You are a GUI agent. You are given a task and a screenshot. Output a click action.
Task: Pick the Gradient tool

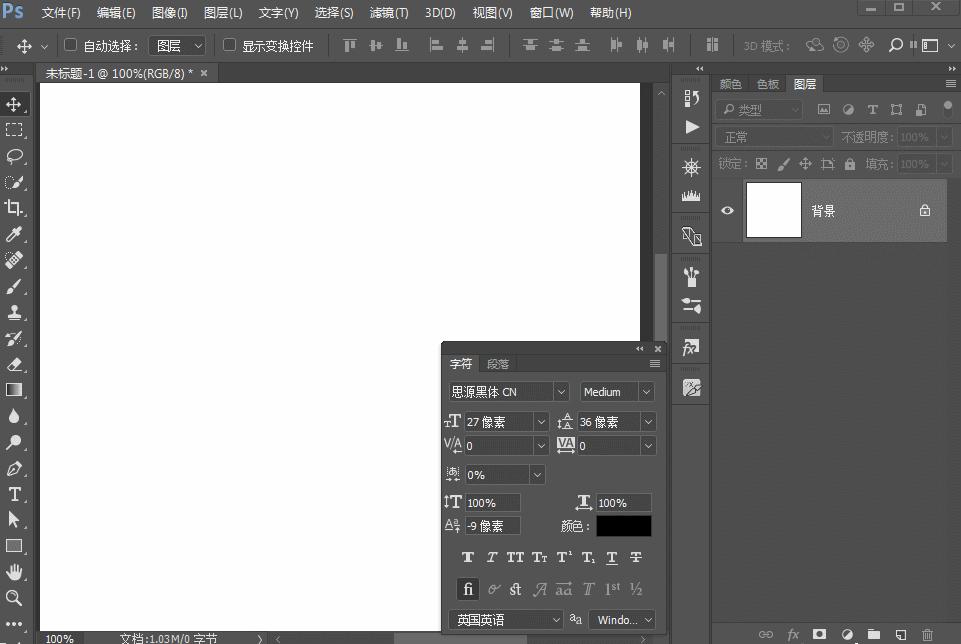[x=14, y=390]
